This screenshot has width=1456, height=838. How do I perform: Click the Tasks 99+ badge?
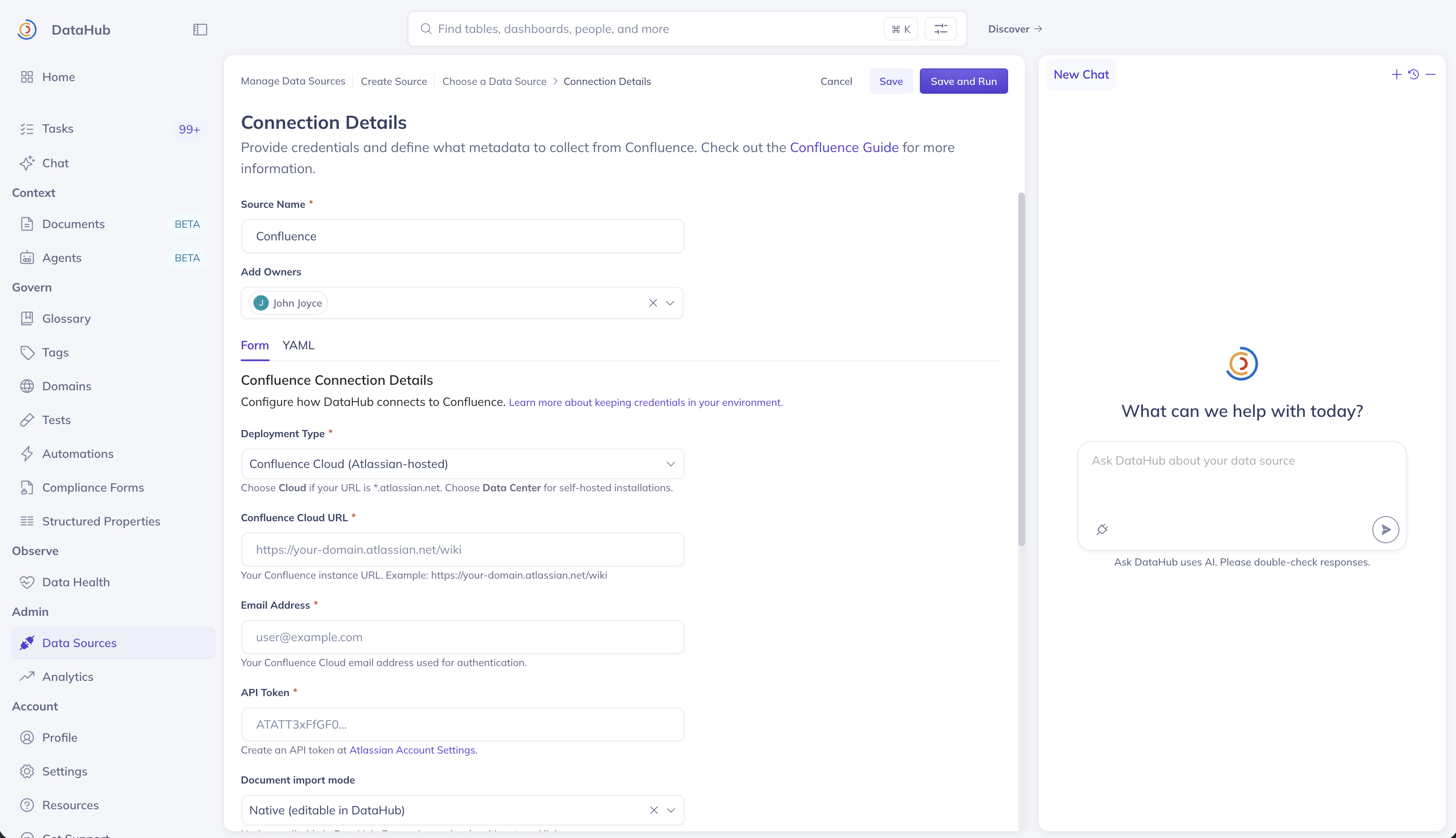(189, 129)
